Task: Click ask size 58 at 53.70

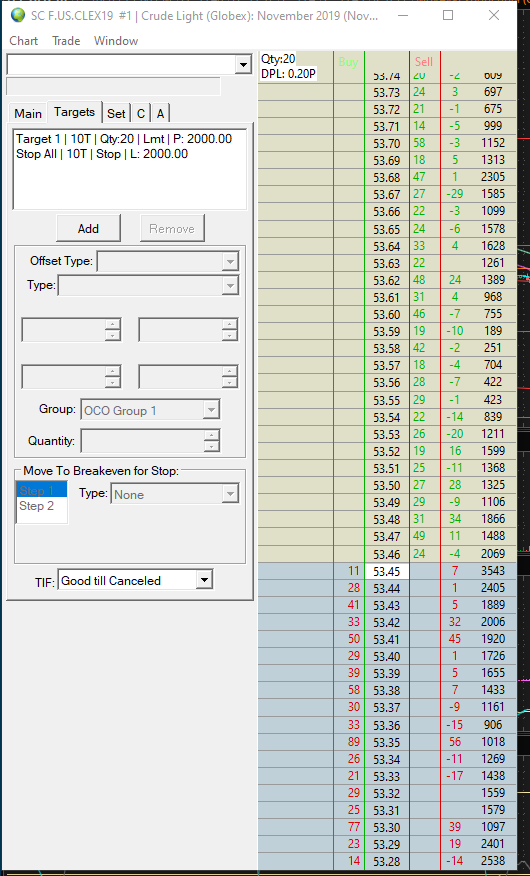Action: 419,143
